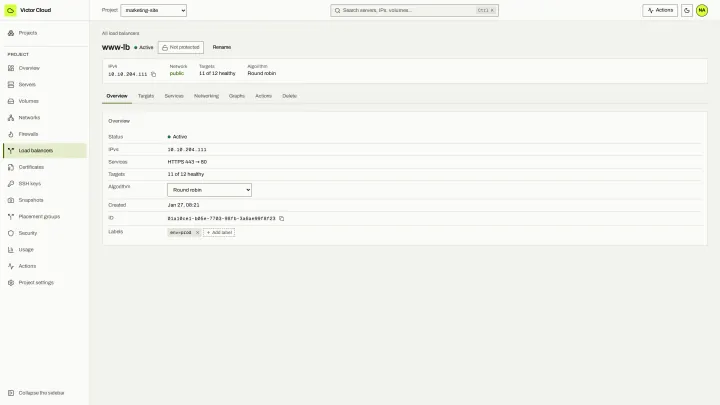Switch to the Networking tab
The height and width of the screenshot is (405, 720).
[x=206, y=96]
